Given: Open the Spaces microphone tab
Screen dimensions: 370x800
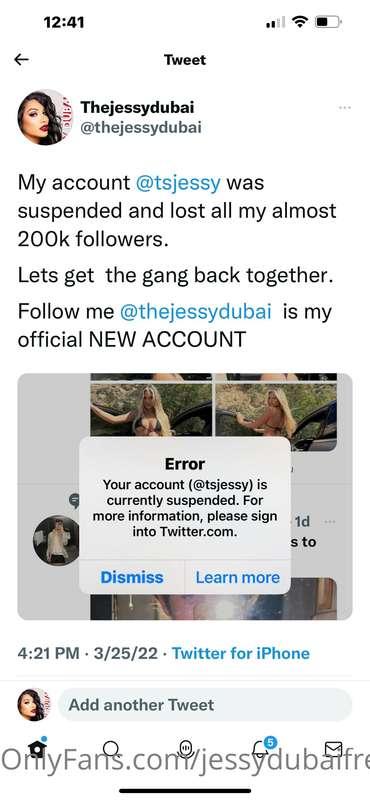Looking at the screenshot, I should click(x=186, y=748).
